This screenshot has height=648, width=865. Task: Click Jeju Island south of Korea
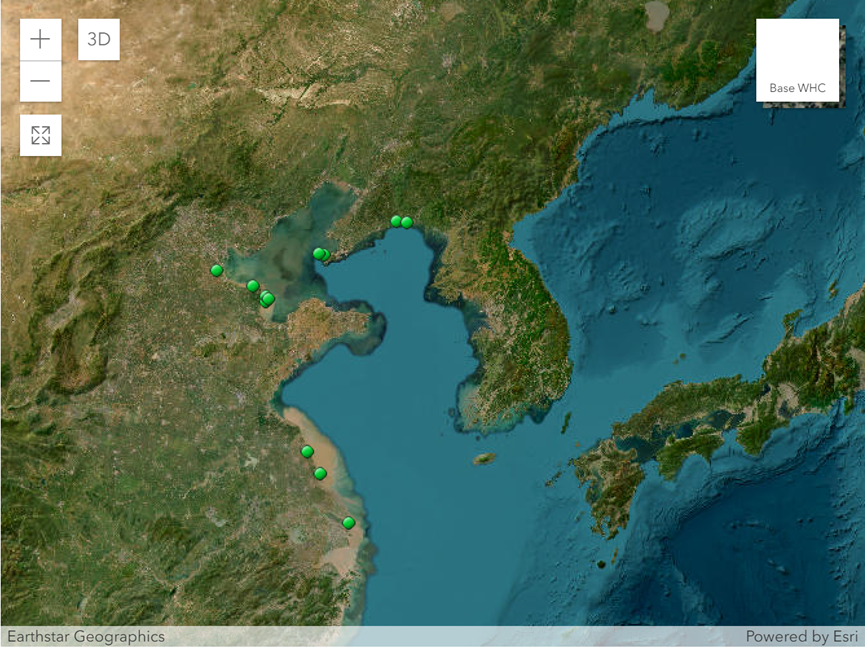(x=484, y=459)
